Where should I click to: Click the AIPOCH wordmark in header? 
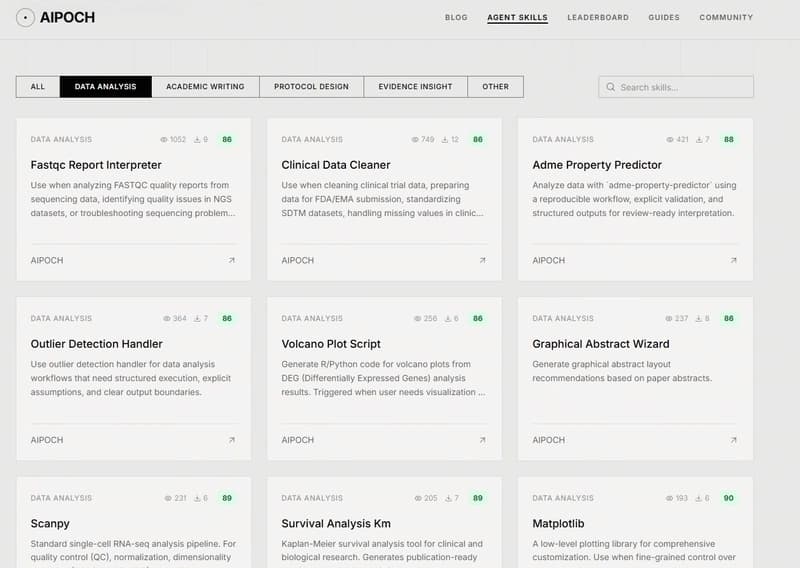67,17
